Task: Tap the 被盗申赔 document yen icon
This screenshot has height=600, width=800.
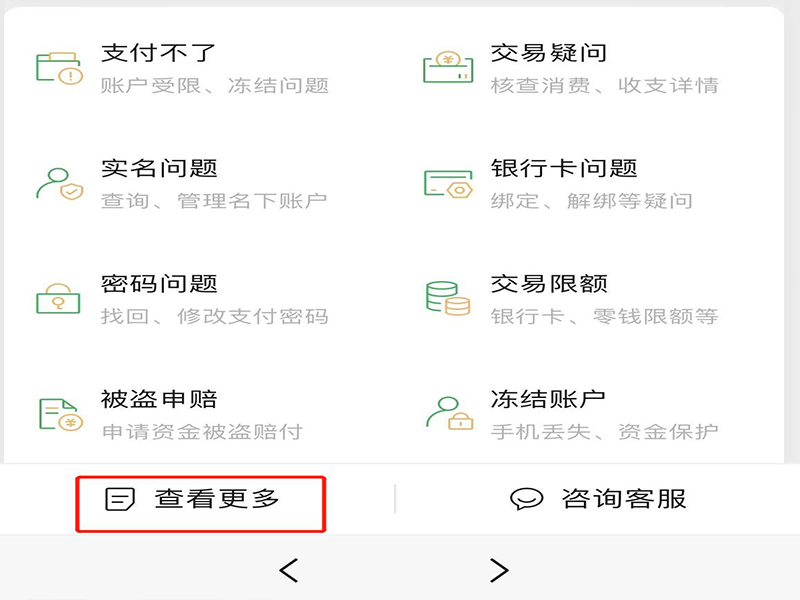Action: [x=61, y=415]
